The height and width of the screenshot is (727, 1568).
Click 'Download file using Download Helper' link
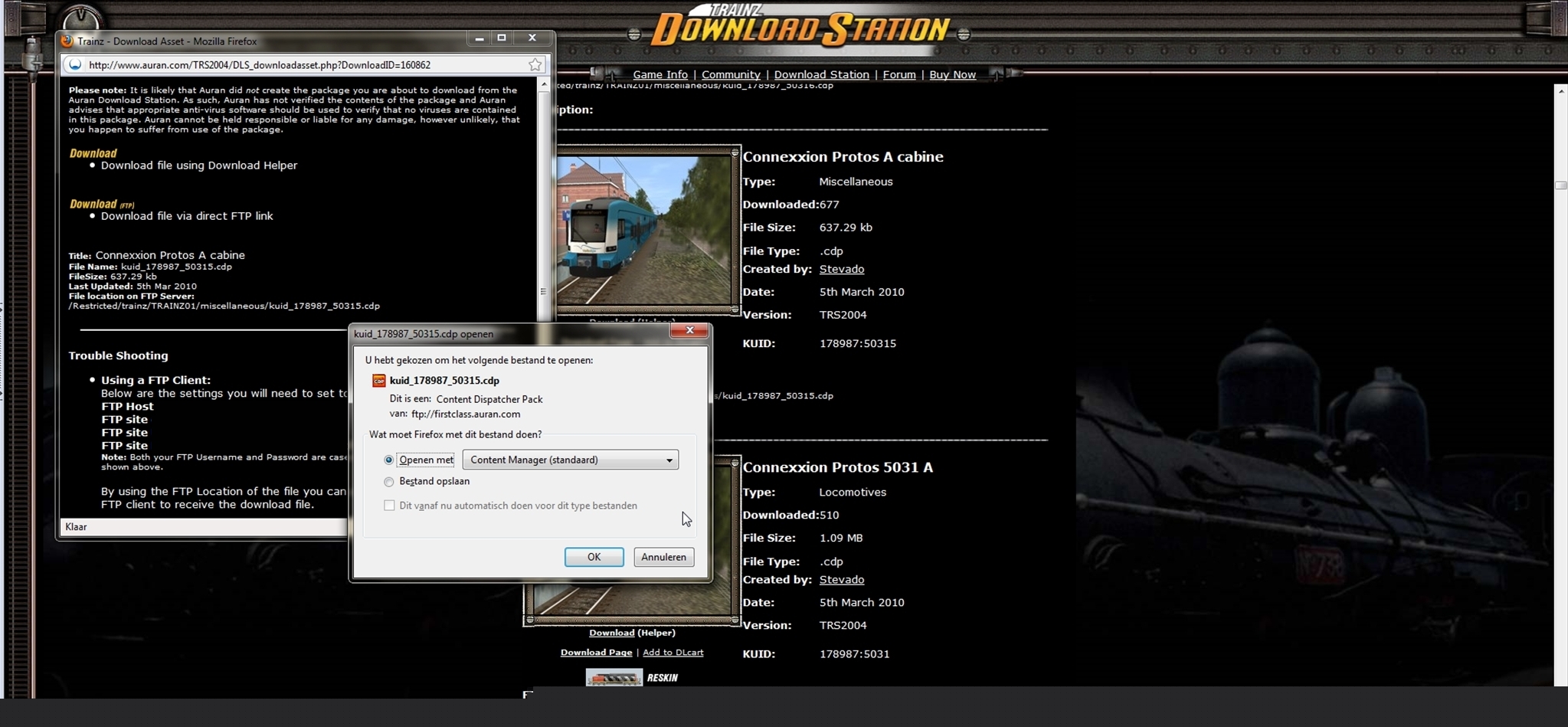pos(199,165)
